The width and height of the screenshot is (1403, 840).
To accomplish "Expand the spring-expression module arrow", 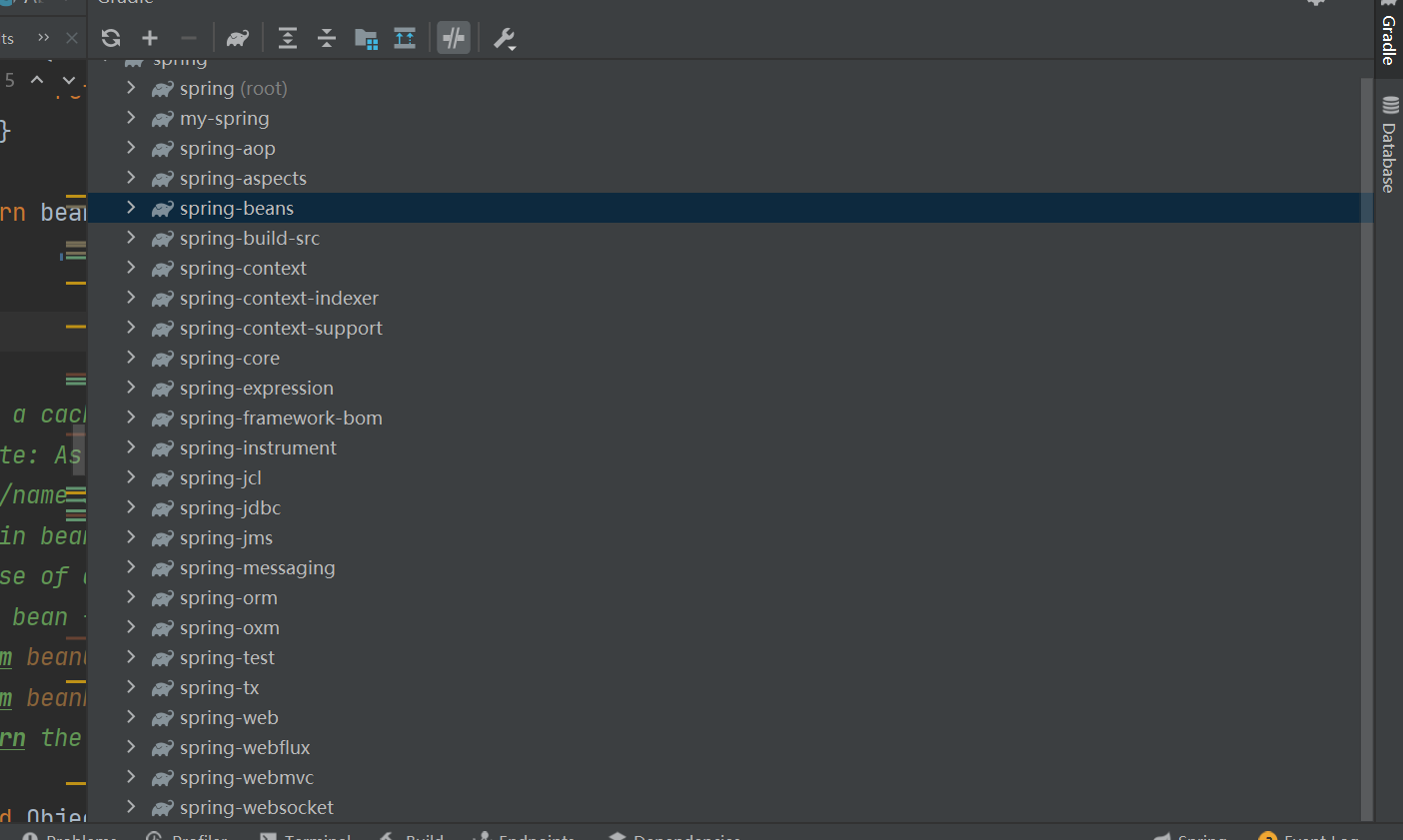I will (131, 388).
